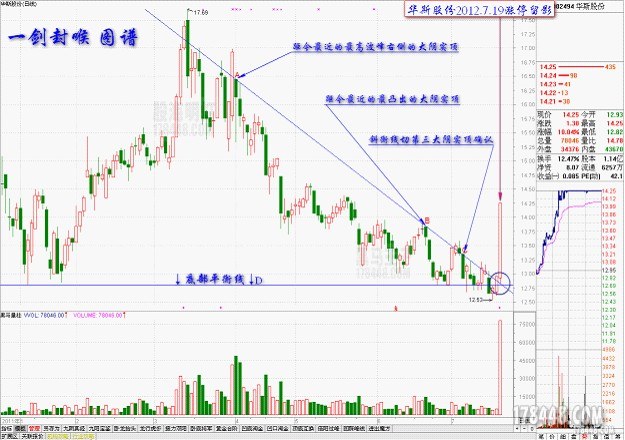Click the 外盘 34376 value

click(x=570, y=149)
